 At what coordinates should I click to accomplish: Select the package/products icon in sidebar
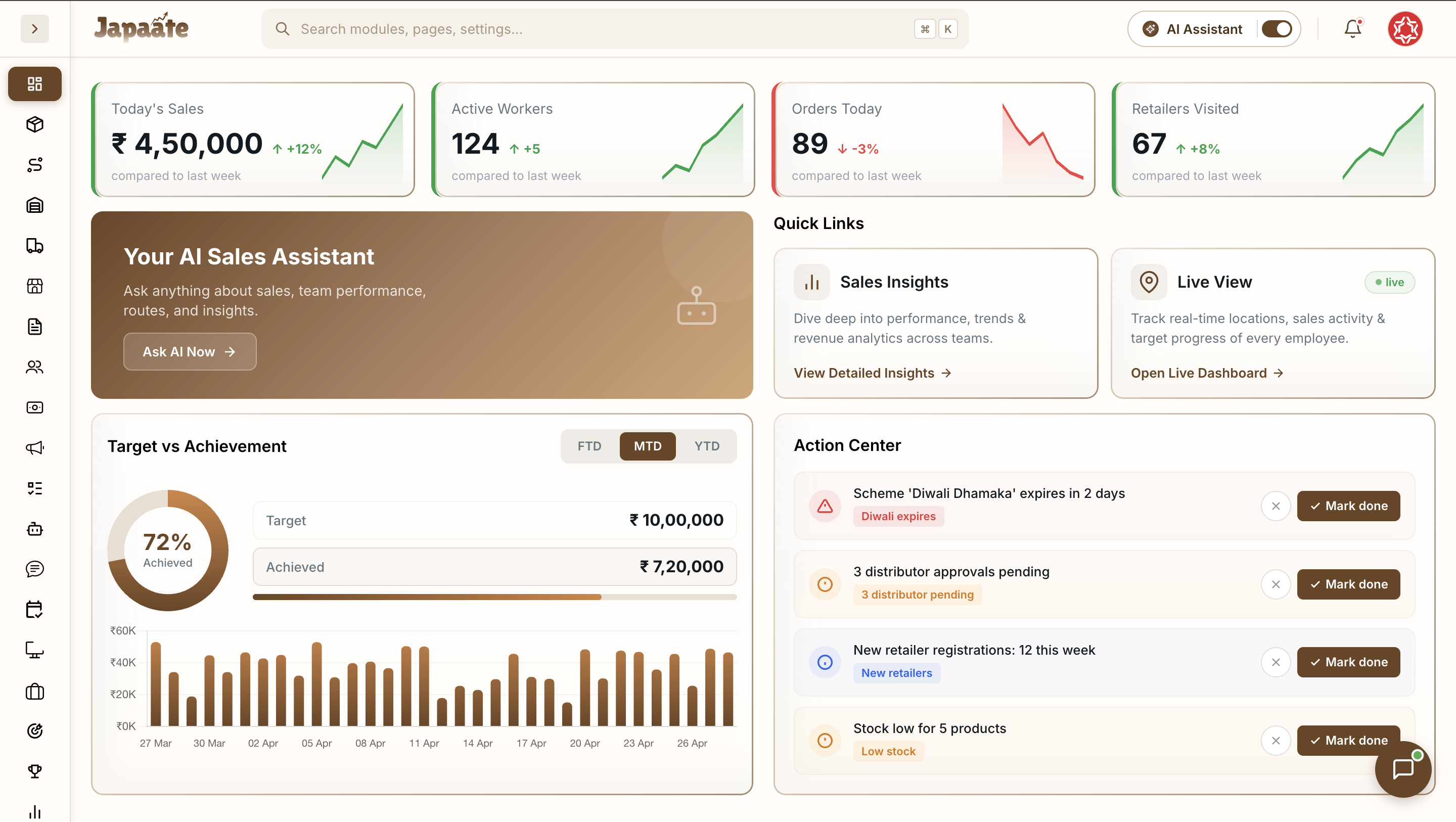(x=34, y=124)
